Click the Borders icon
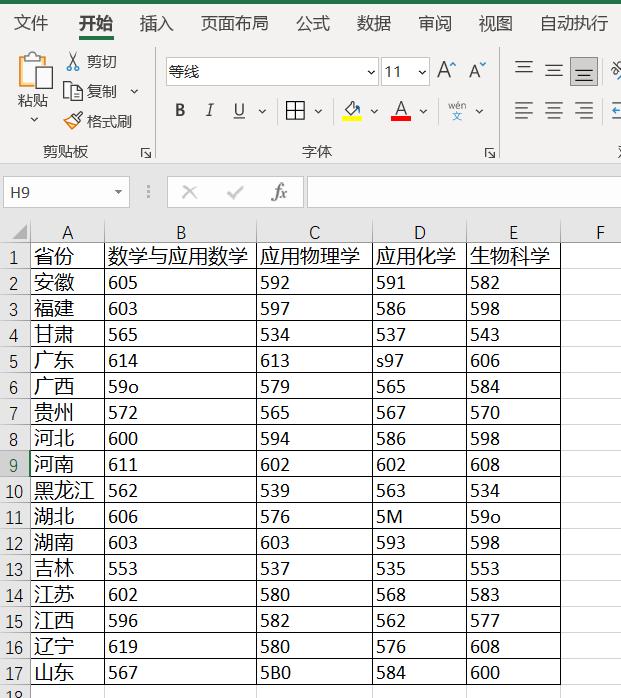The height and width of the screenshot is (698, 621). click(x=295, y=110)
